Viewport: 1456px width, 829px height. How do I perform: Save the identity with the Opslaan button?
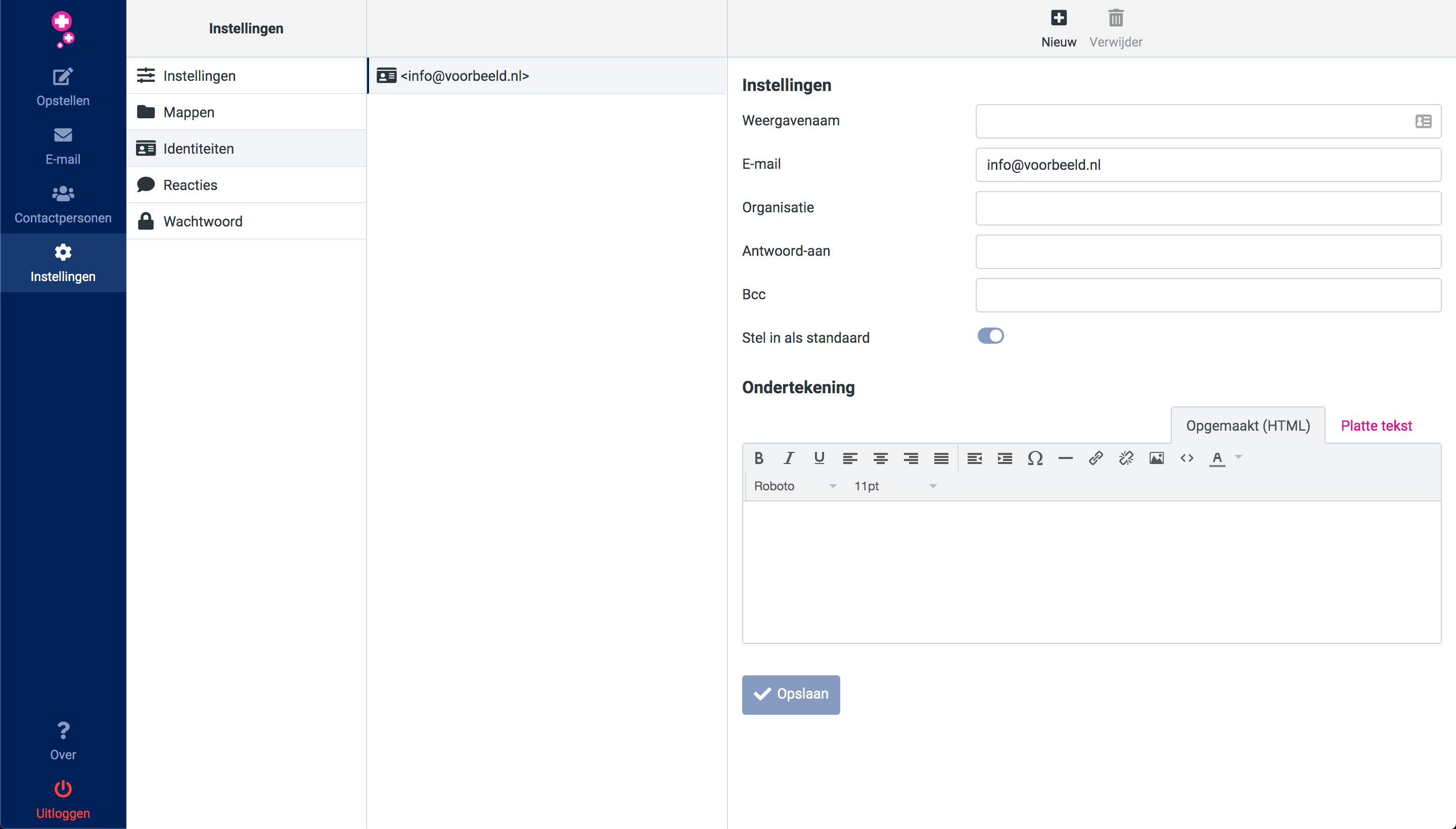point(791,694)
